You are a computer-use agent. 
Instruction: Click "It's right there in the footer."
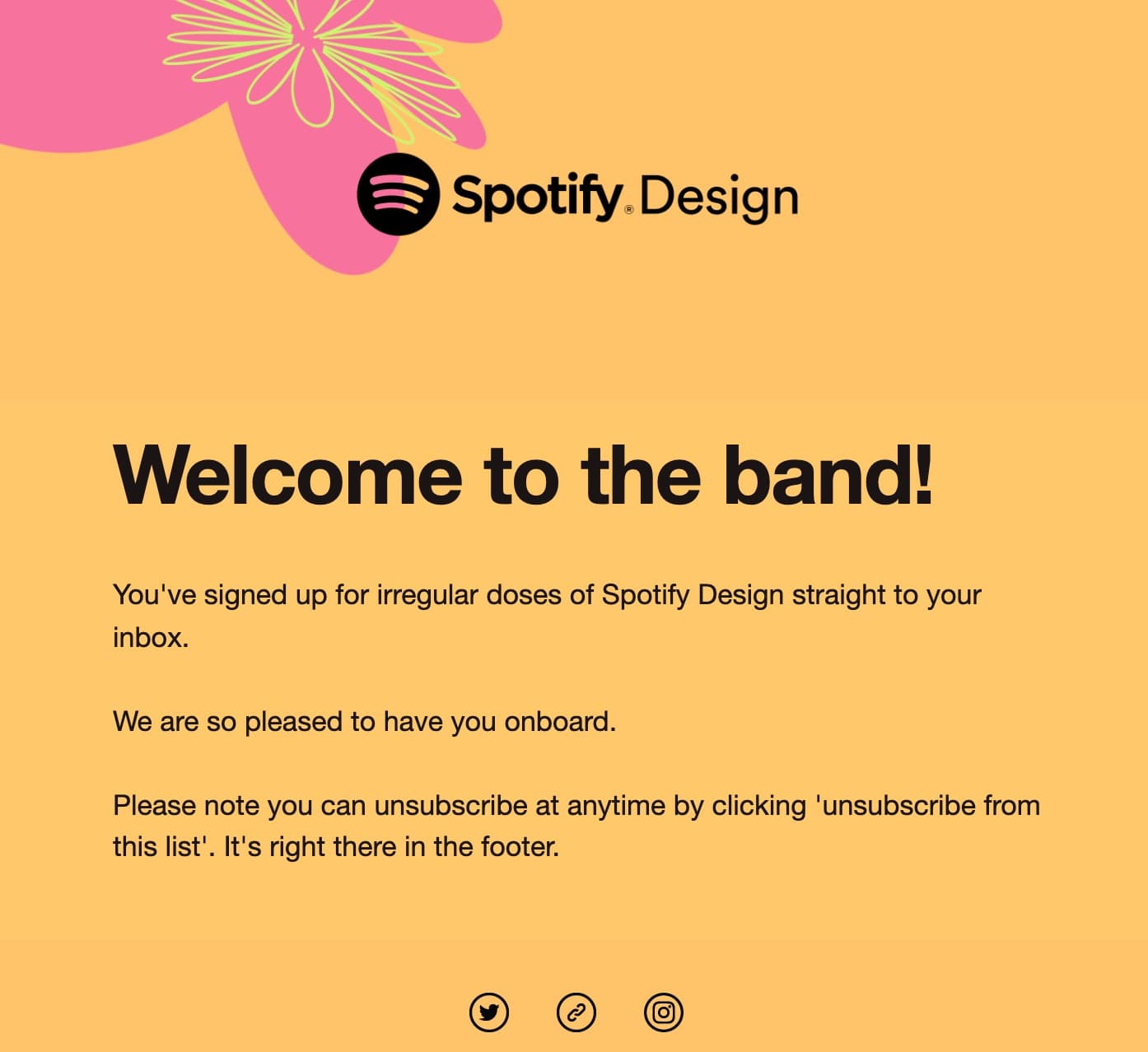(x=391, y=846)
